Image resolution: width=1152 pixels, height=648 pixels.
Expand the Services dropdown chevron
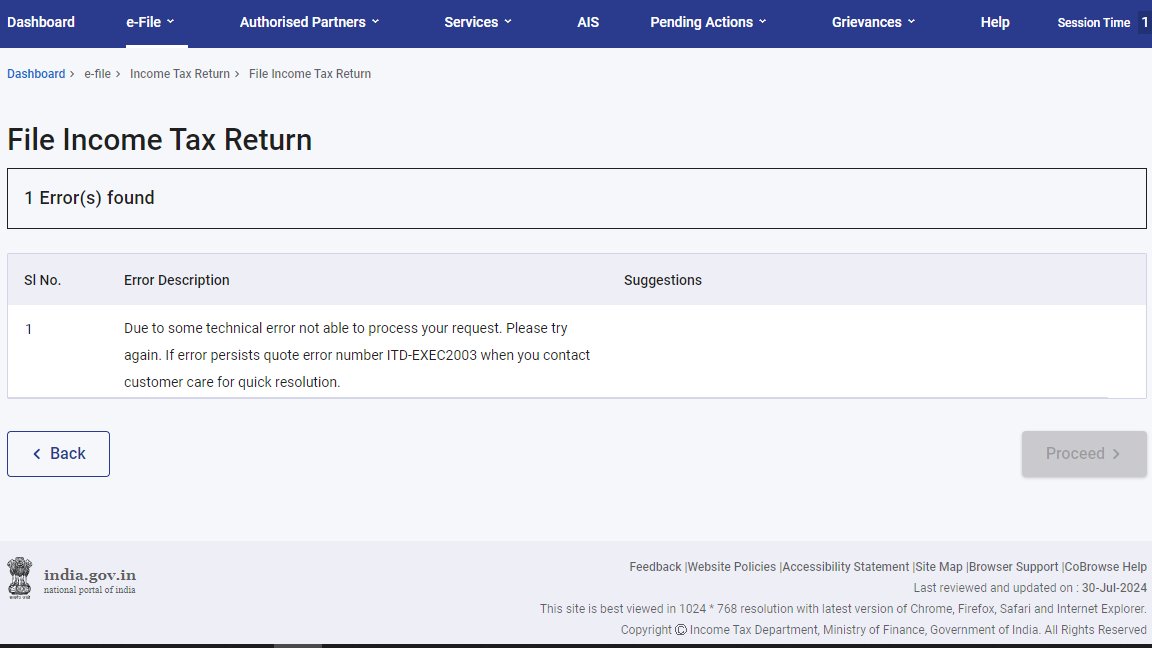point(508,22)
